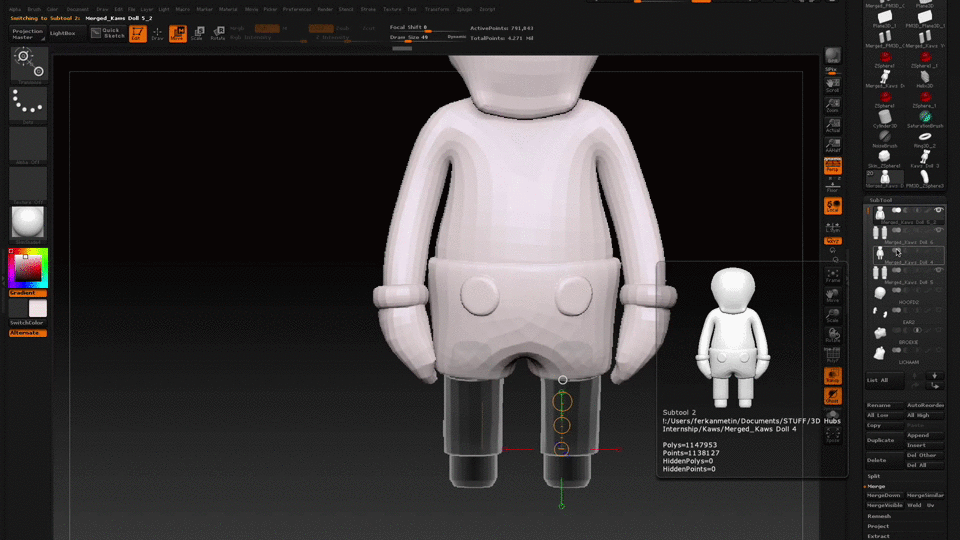This screenshot has width=960, height=540.
Task: Select the Helix3D tool thumbnail
Action: point(924,78)
